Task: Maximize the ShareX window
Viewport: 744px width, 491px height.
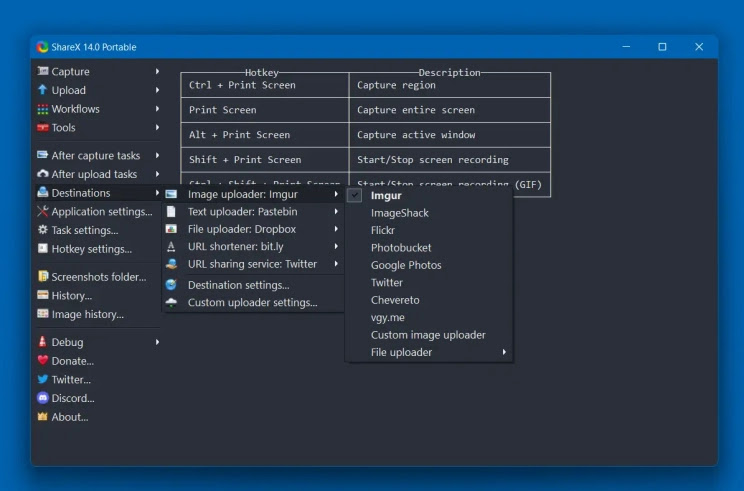Action: click(x=662, y=46)
